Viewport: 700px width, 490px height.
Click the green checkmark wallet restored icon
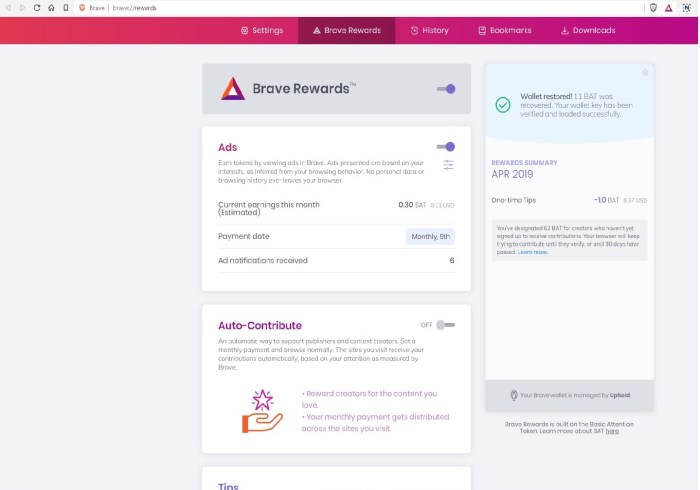[x=503, y=105]
